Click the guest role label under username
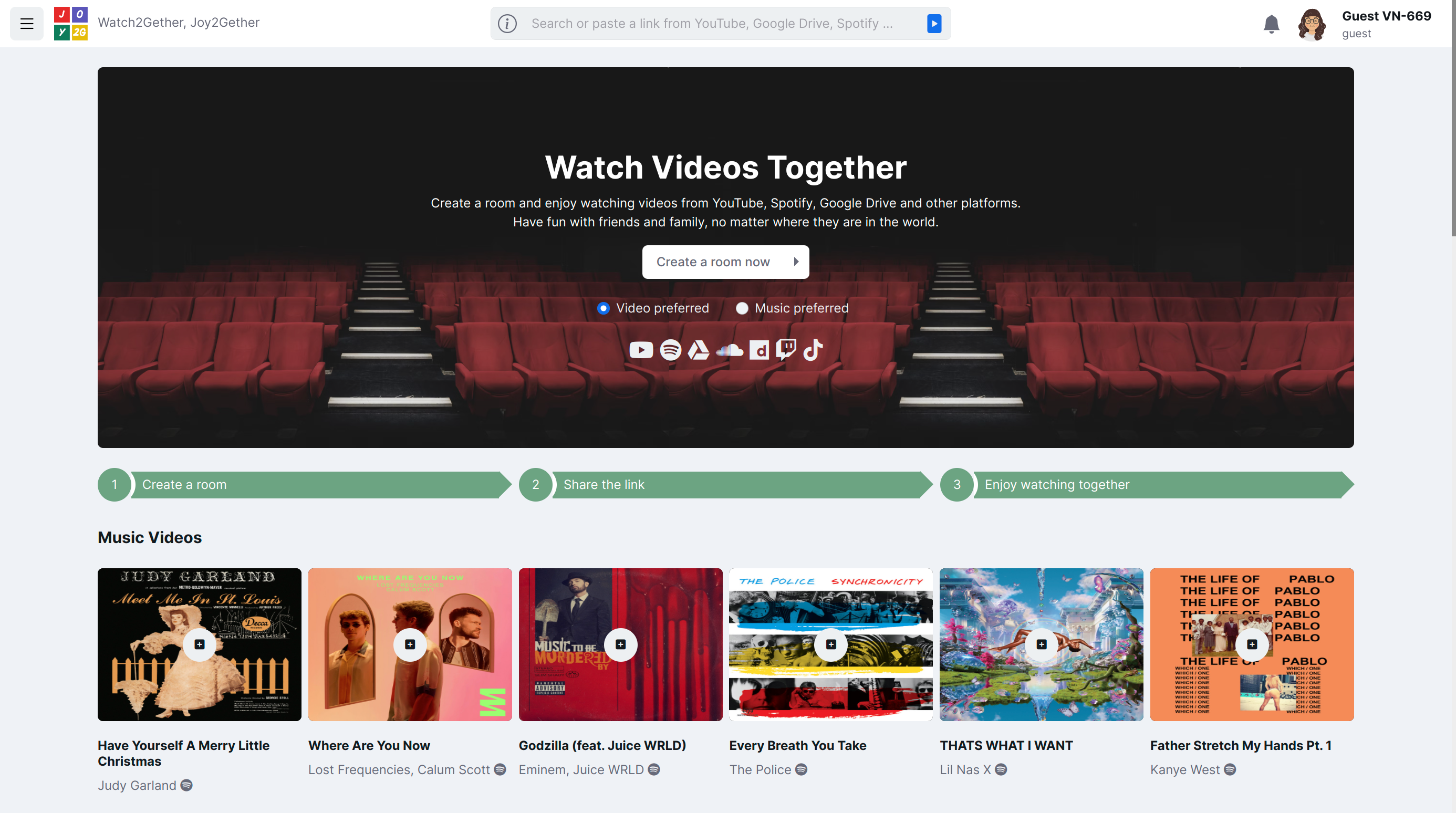The image size is (1456, 813). [x=1357, y=33]
